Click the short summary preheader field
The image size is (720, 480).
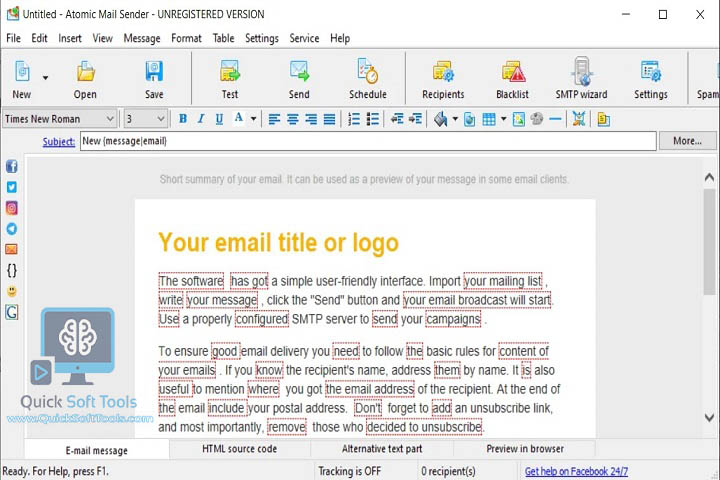point(364,179)
